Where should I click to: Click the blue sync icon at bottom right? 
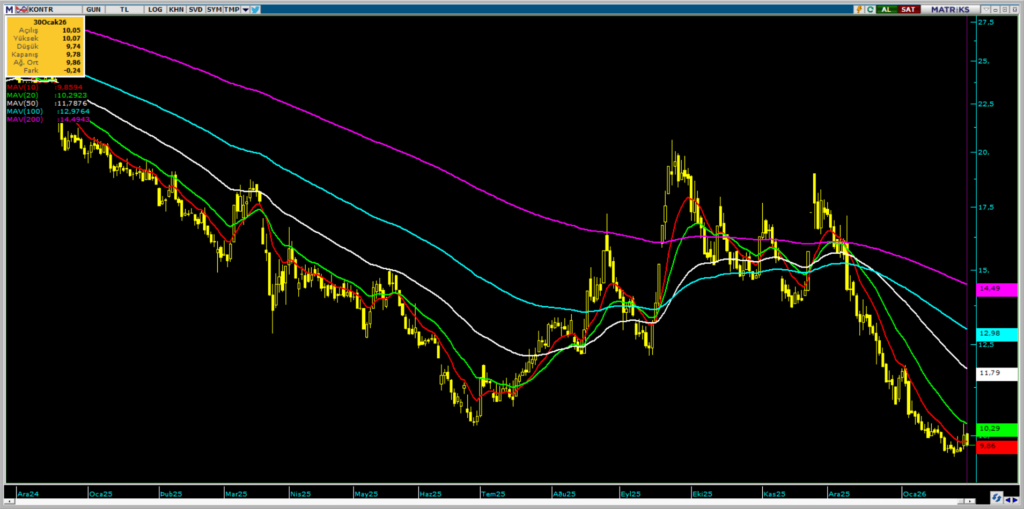(996, 497)
